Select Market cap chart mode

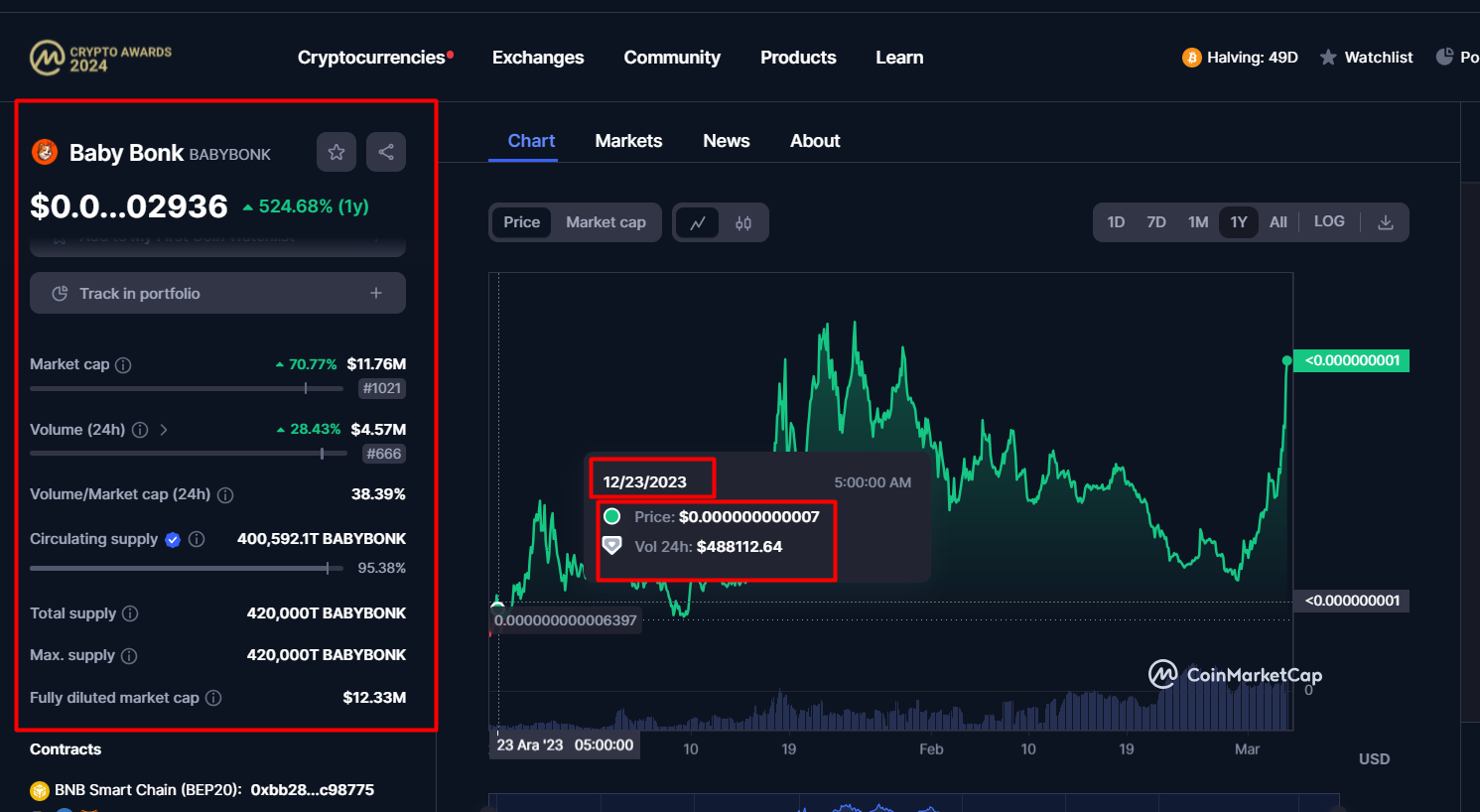tap(605, 222)
